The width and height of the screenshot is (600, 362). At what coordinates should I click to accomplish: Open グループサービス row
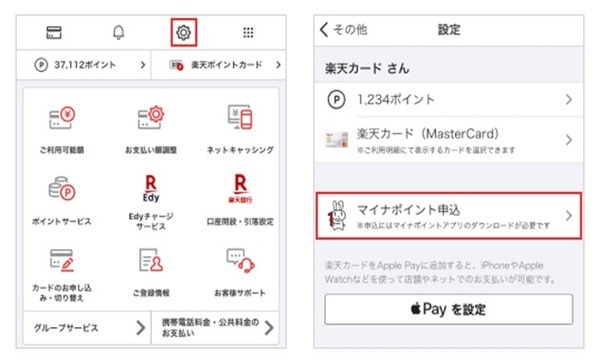pos(87,328)
